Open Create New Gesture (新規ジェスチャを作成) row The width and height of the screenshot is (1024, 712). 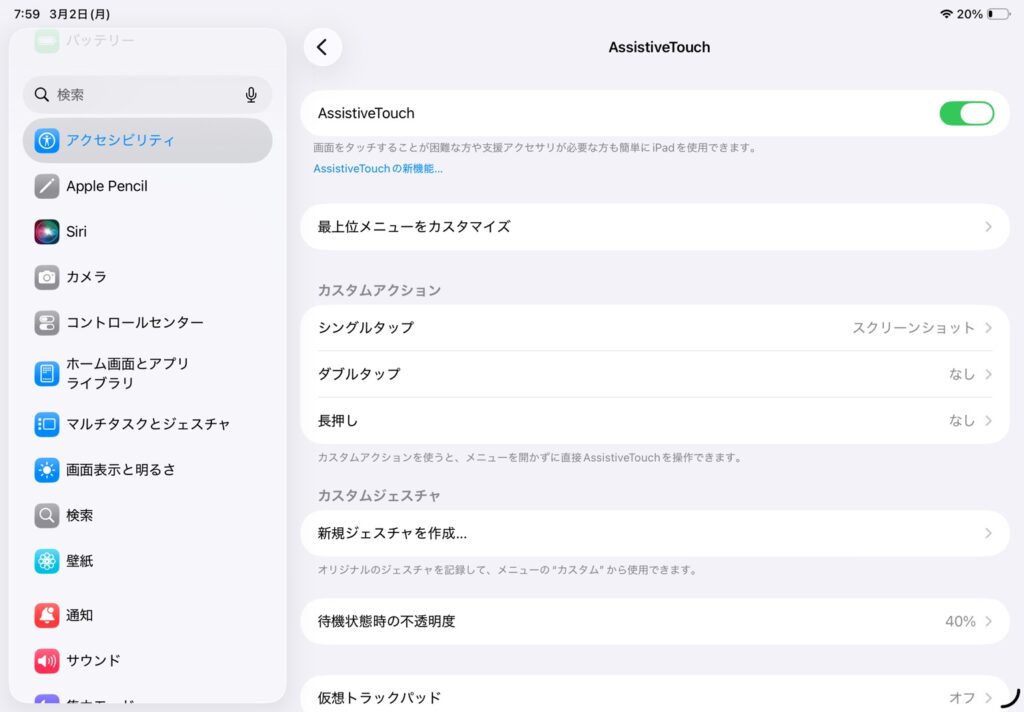coord(654,534)
